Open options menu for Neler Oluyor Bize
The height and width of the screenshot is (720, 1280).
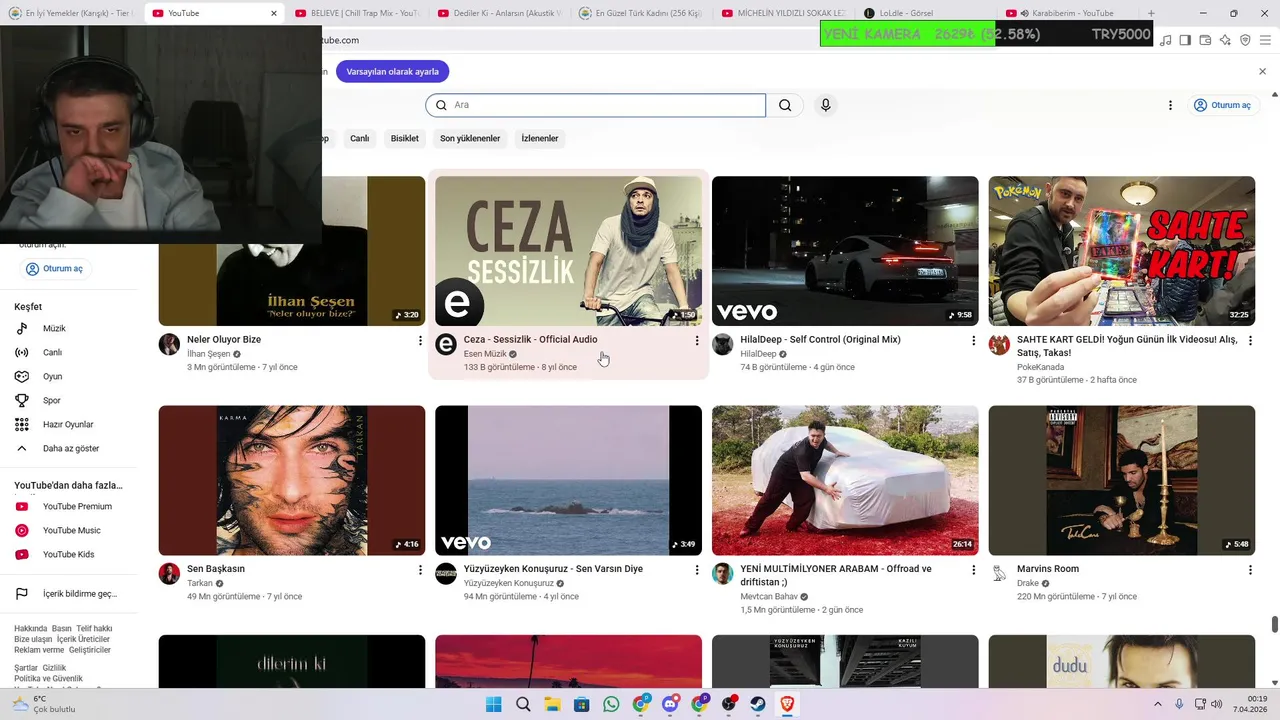pos(420,341)
